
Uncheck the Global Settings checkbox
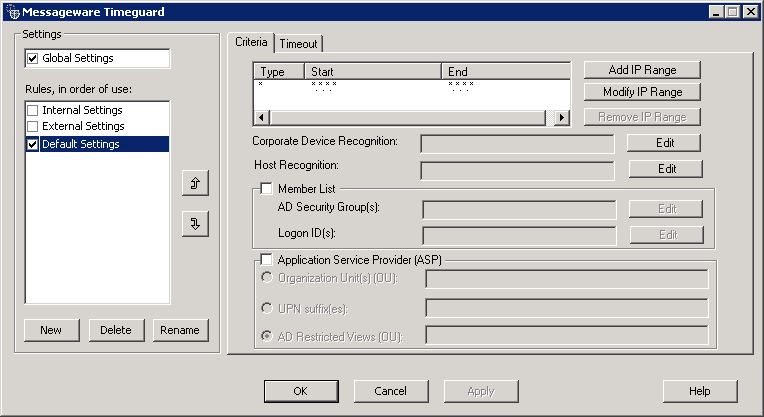(x=33, y=58)
